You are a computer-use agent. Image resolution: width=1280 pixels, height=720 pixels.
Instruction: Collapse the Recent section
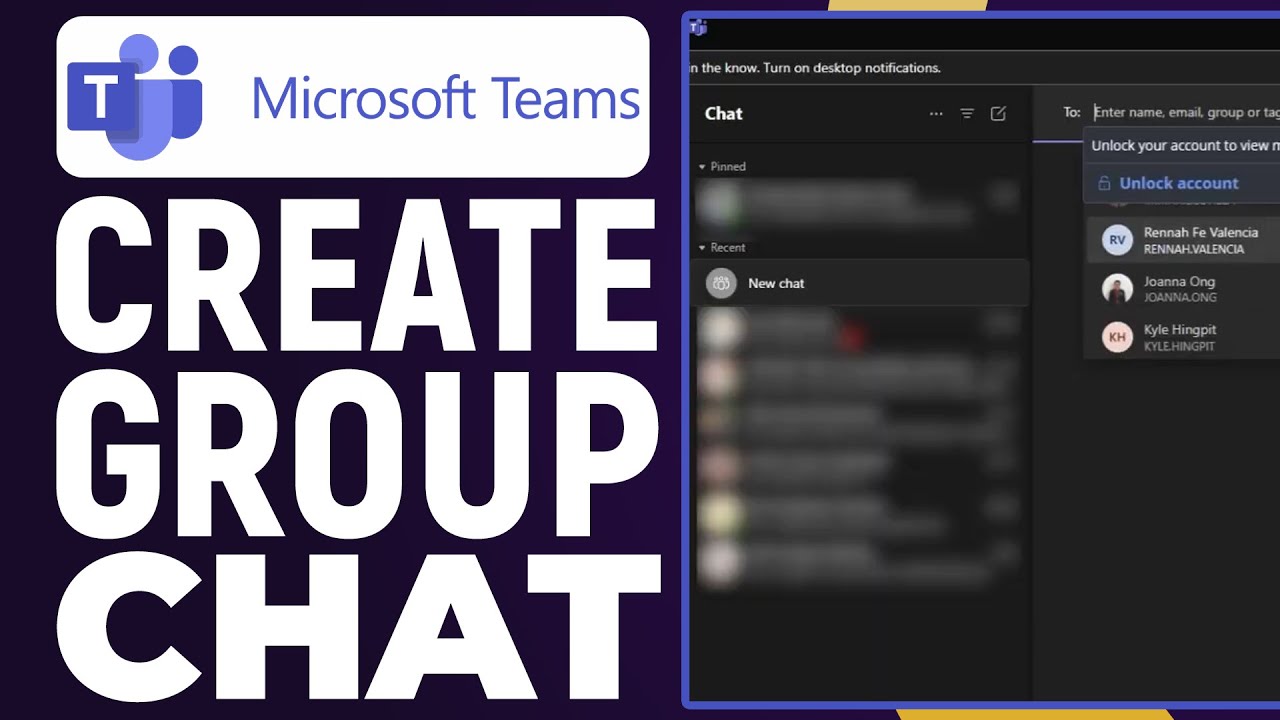coord(722,248)
